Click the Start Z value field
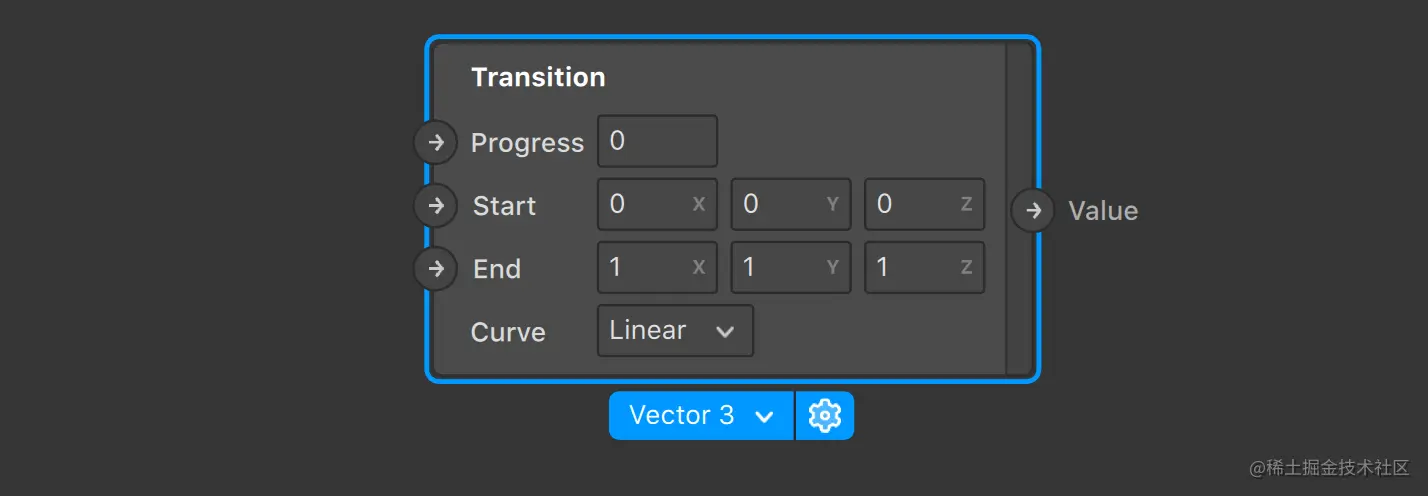 point(924,205)
